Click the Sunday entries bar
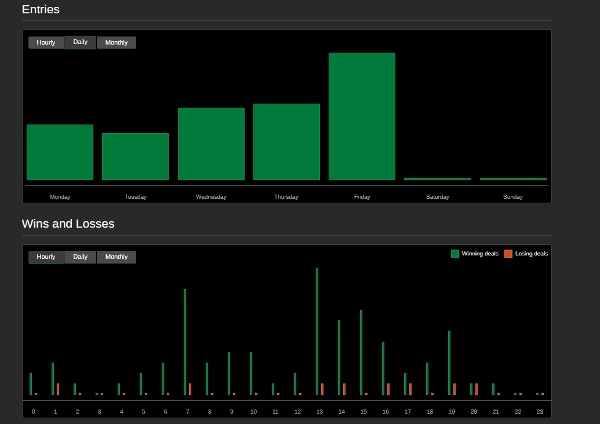The height and width of the screenshot is (424, 600). point(513,179)
